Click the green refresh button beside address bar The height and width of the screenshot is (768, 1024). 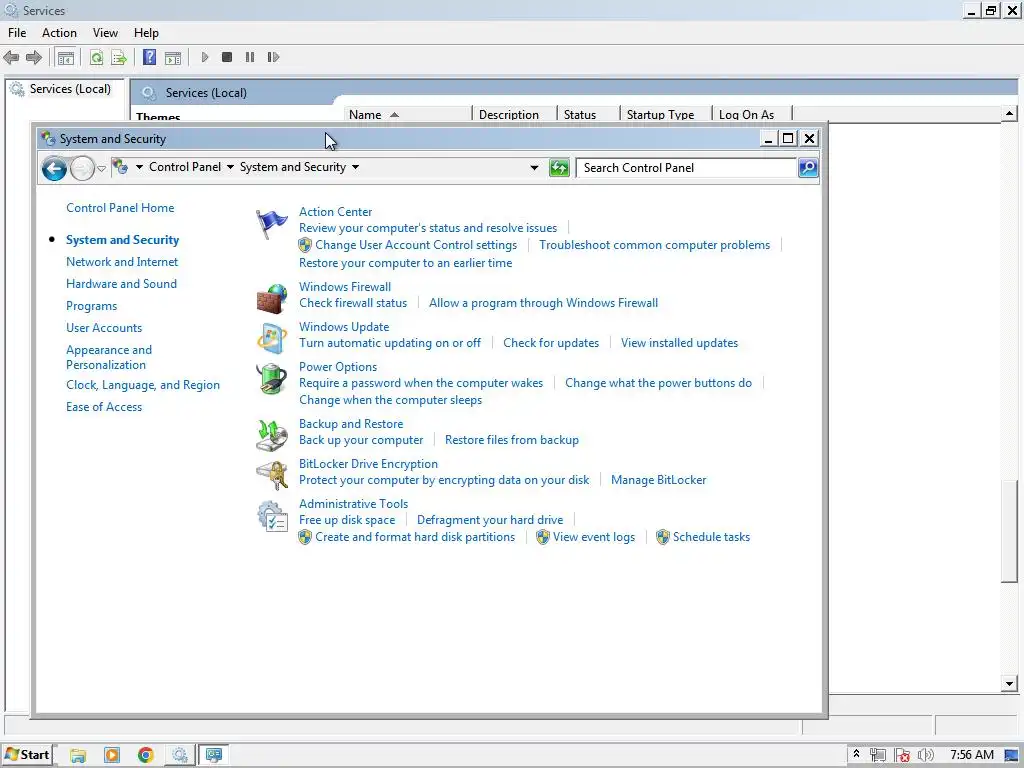pyautogui.click(x=559, y=168)
